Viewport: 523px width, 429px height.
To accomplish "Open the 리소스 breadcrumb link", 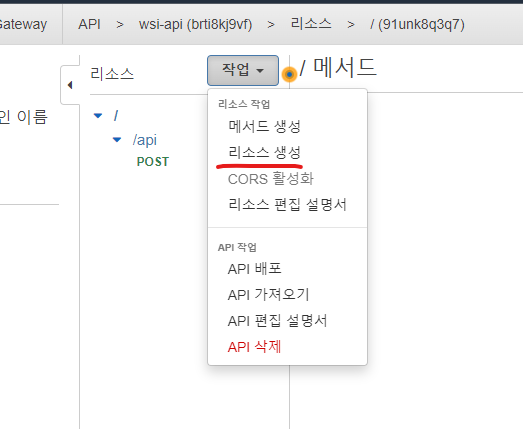I will (x=311, y=24).
